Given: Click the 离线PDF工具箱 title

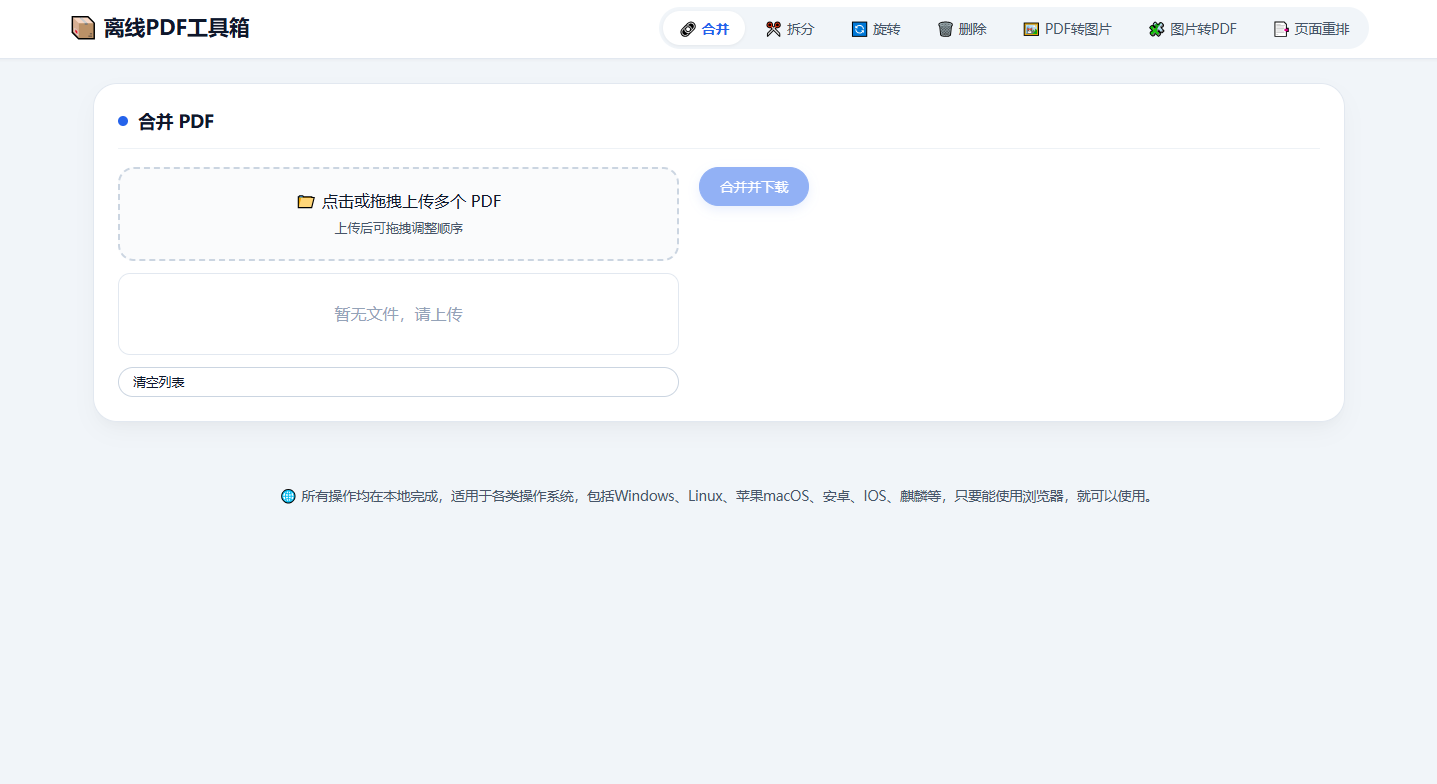Looking at the screenshot, I should [176, 28].
